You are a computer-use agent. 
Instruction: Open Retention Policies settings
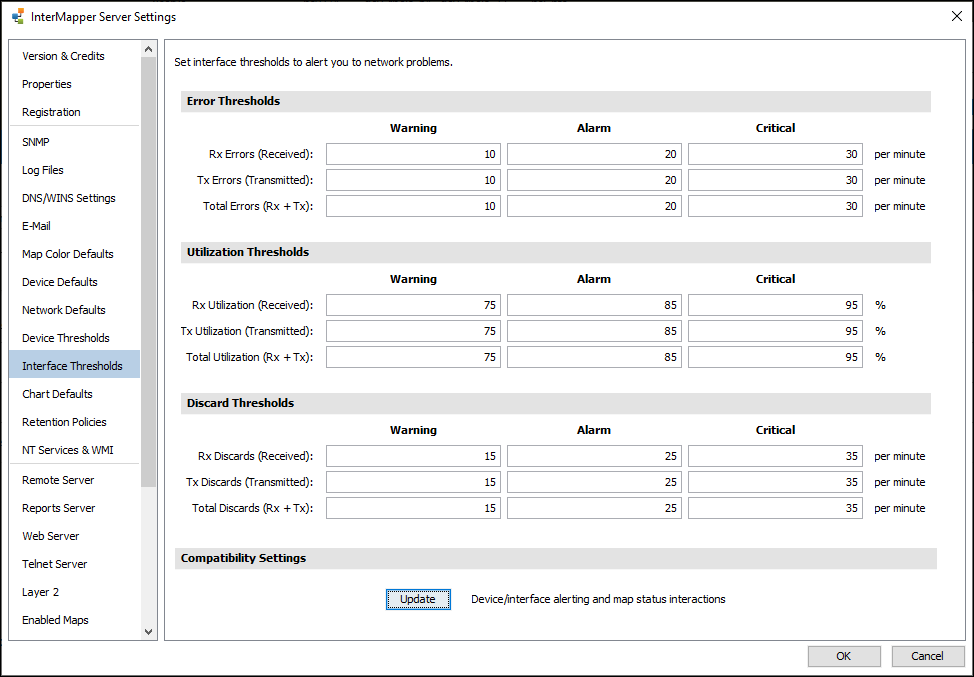pos(63,421)
